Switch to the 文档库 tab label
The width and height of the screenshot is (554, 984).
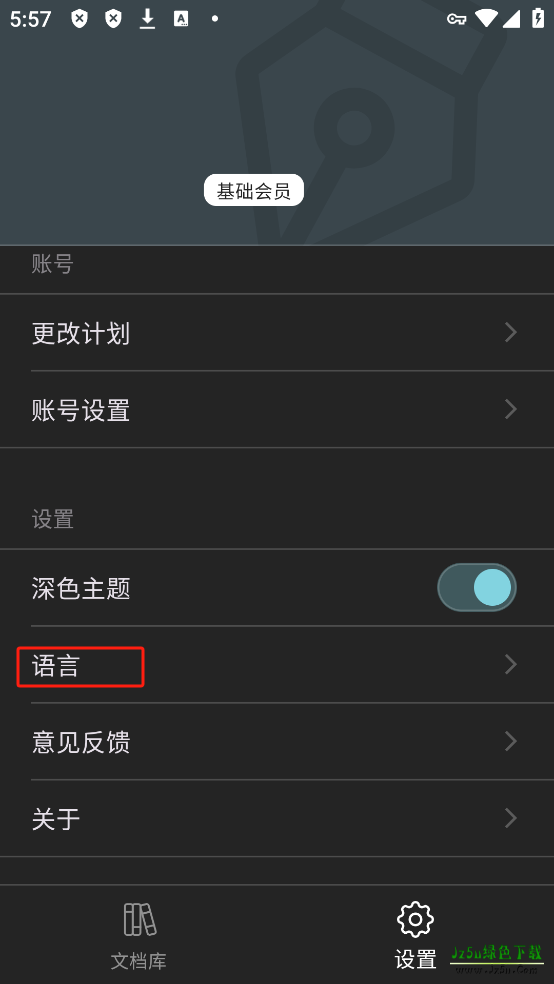[x=139, y=960]
